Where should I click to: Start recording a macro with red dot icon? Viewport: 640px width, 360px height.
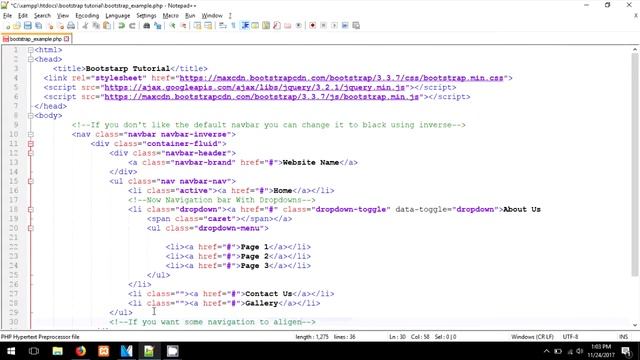tap(312, 26)
